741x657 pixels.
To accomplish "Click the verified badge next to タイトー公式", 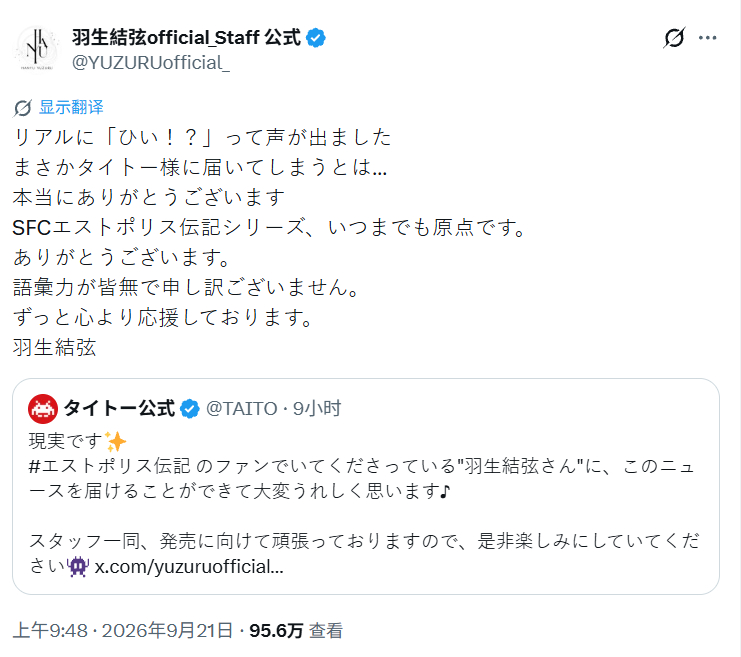I will pyautogui.click(x=190, y=408).
